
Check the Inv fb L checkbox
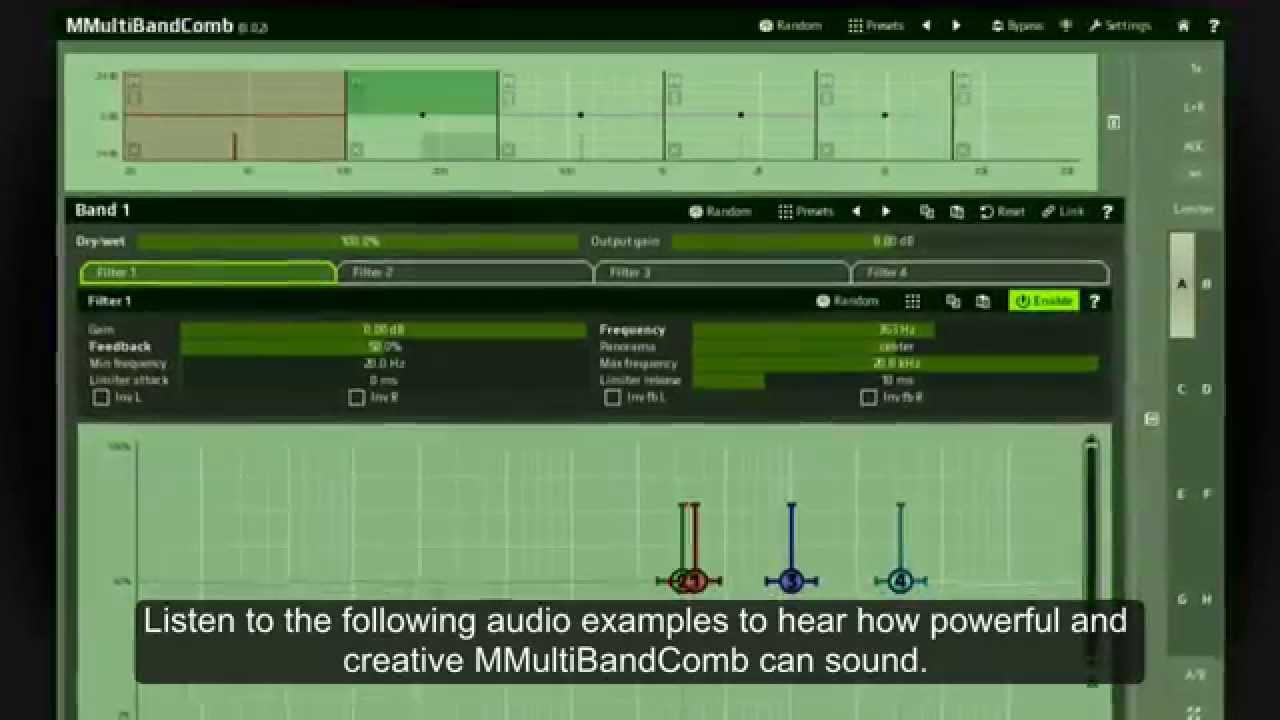[612, 398]
